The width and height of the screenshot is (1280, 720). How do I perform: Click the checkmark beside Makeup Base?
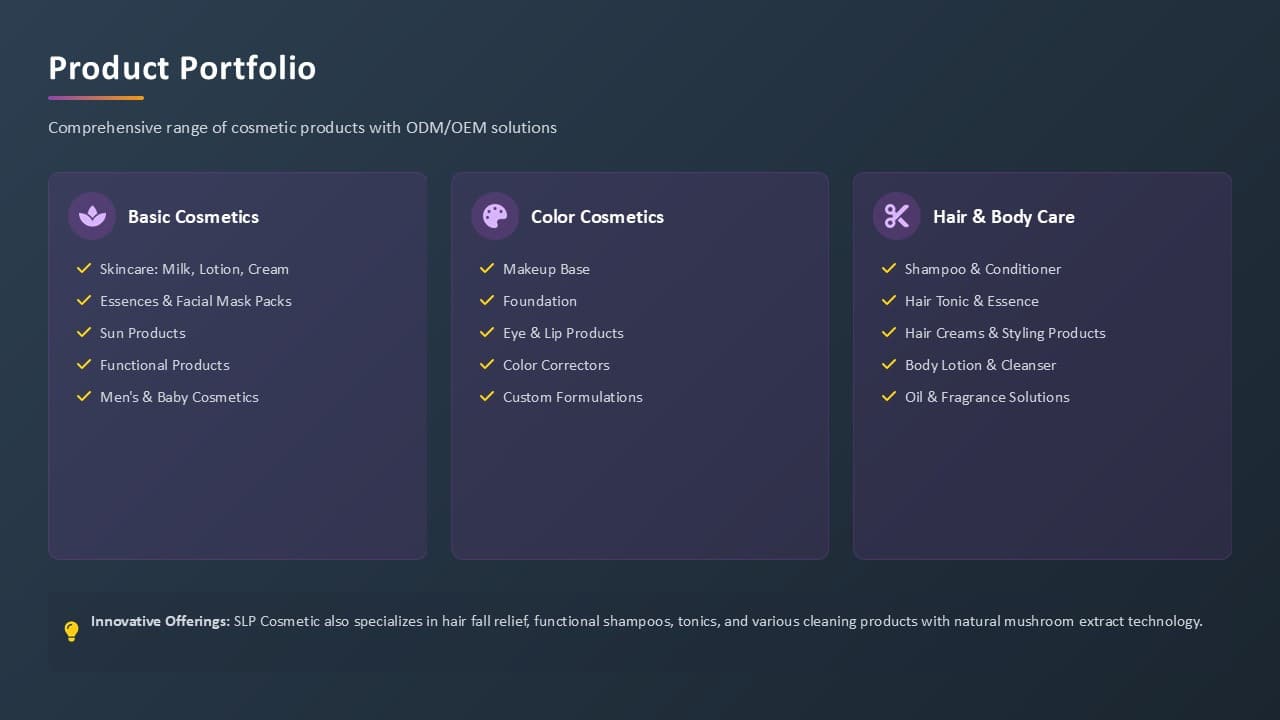[487, 269]
